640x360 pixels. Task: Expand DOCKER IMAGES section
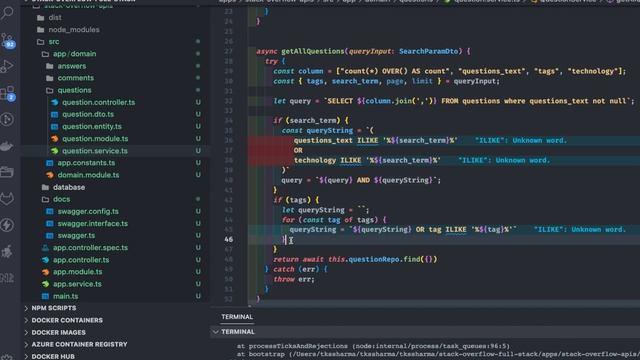click(x=58, y=333)
